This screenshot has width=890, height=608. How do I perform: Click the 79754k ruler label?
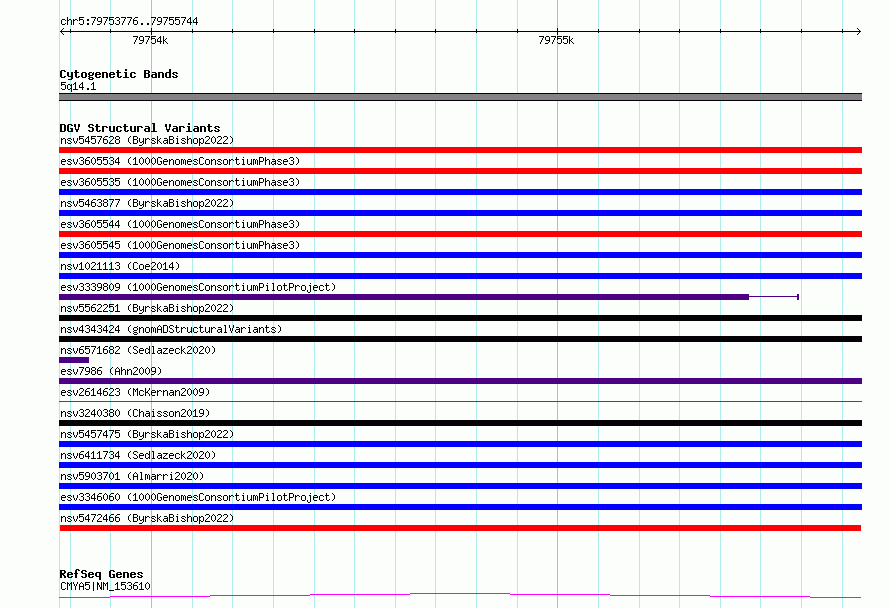(150, 40)
